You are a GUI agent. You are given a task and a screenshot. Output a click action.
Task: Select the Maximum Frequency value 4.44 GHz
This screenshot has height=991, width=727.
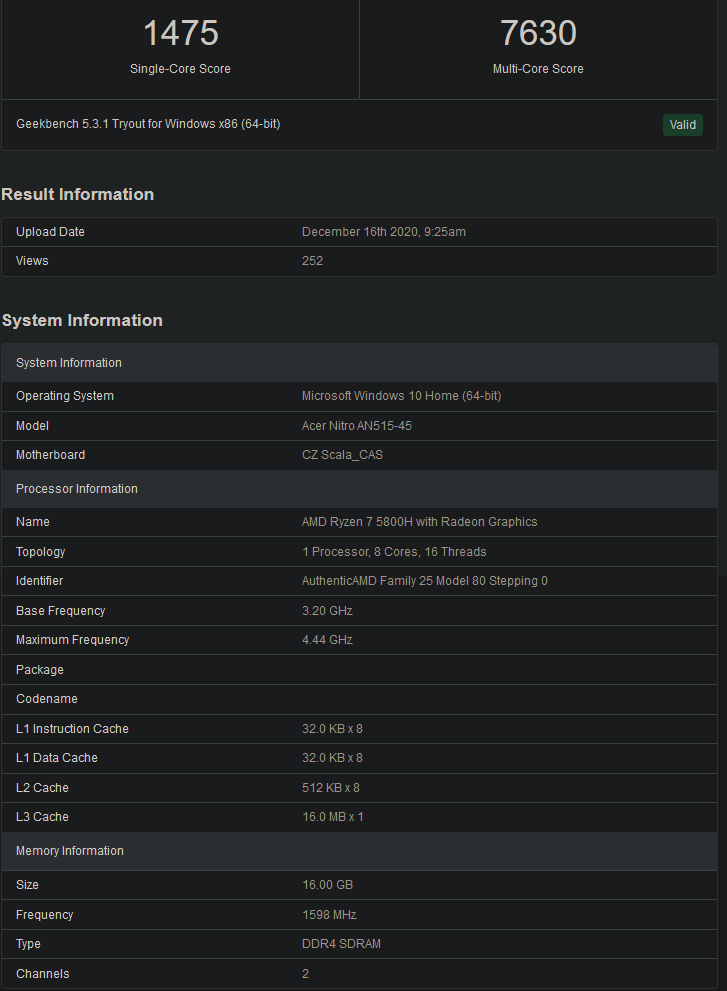327,639
